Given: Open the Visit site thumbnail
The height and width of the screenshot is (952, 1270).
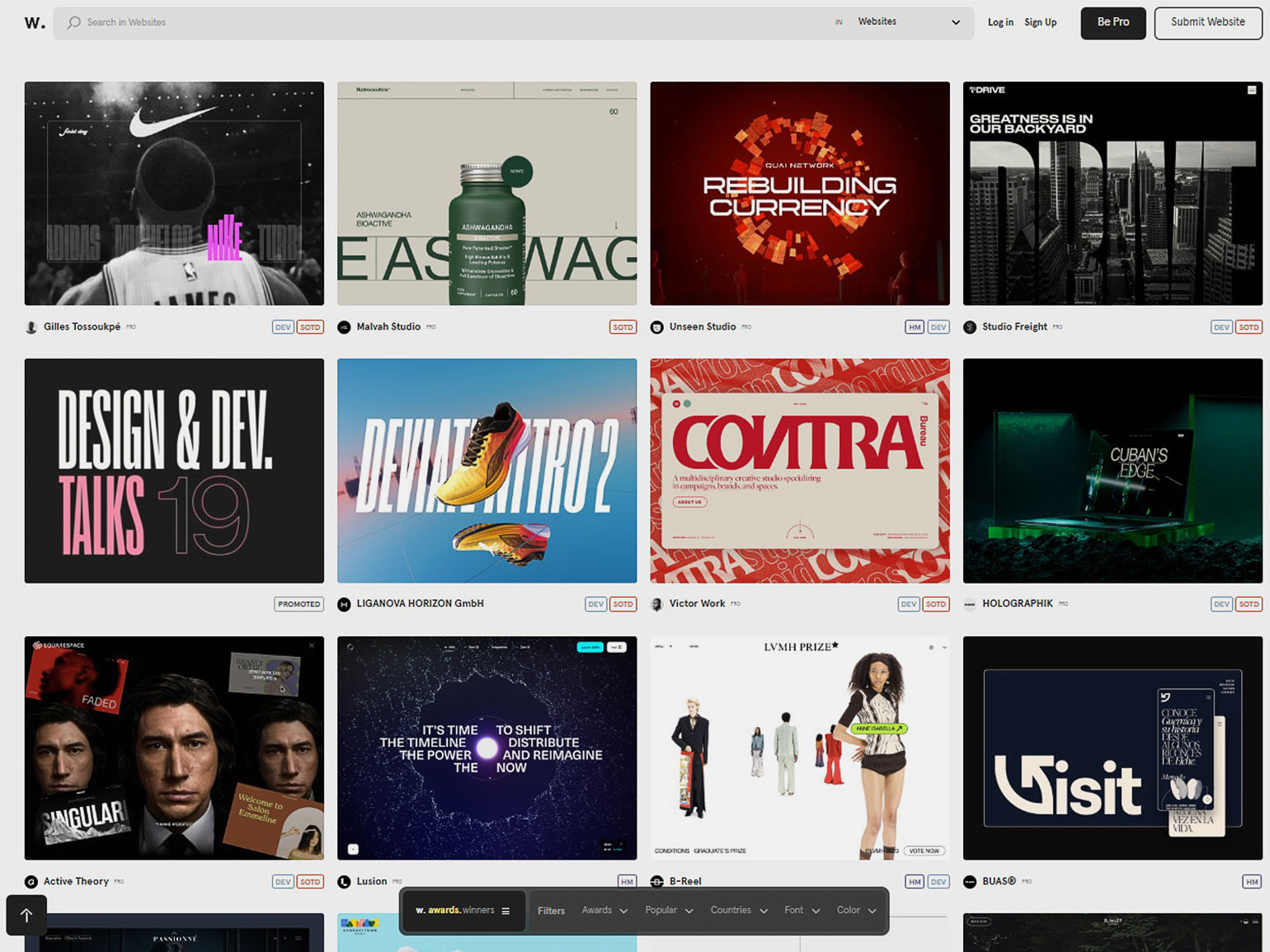Looking at the screenshot, I should tap(1112, 748).
